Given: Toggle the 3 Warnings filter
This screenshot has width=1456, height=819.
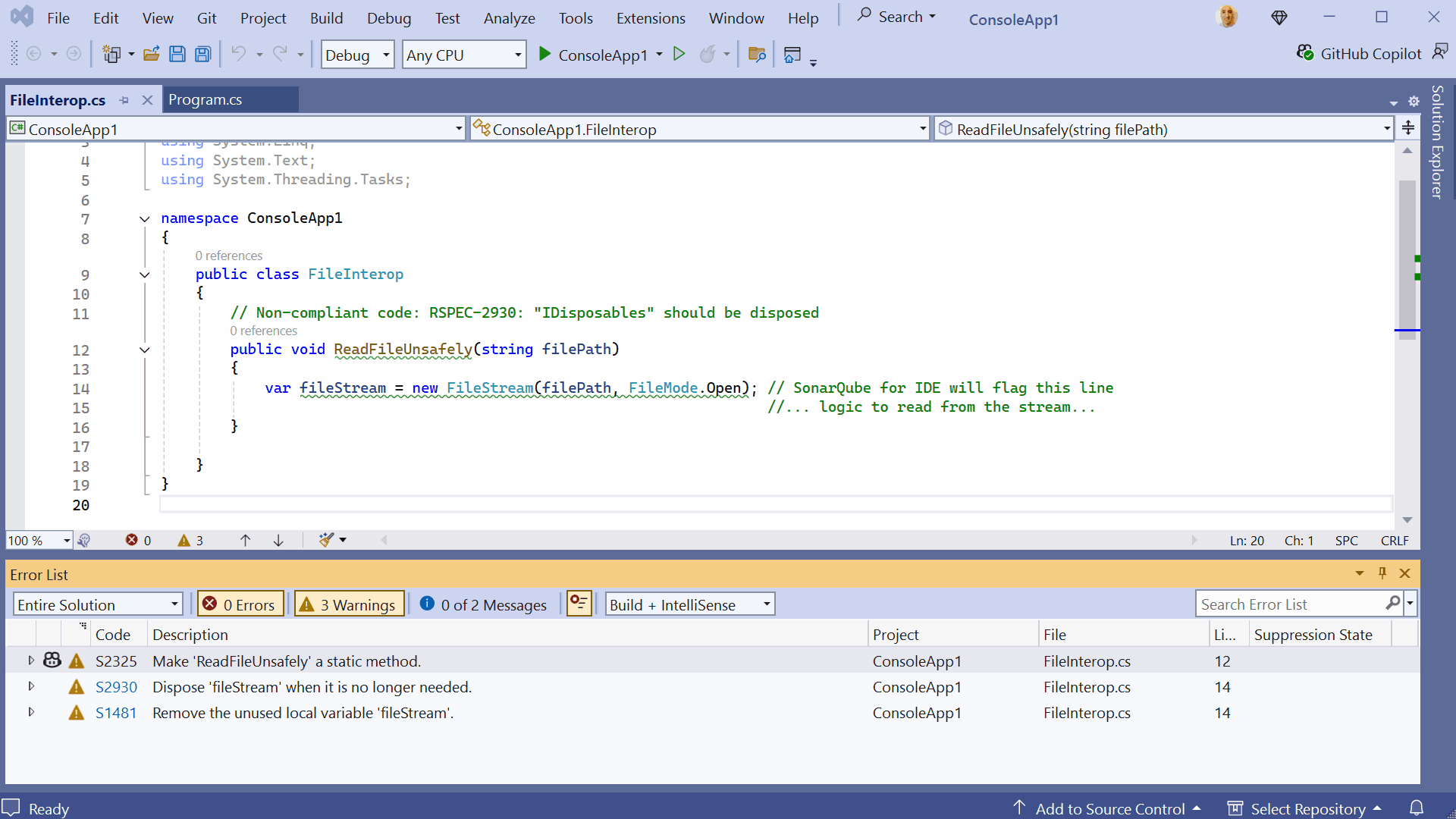Looking at the screenshot, I should coord(350,604).
